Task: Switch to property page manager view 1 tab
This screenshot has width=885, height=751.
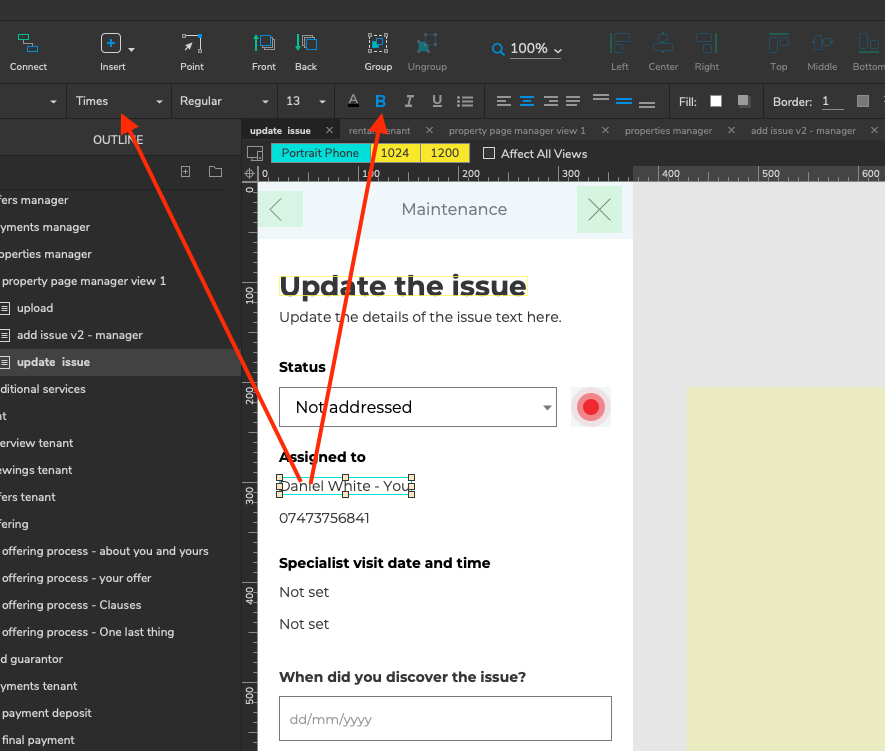Action: (x=517, y=131)
